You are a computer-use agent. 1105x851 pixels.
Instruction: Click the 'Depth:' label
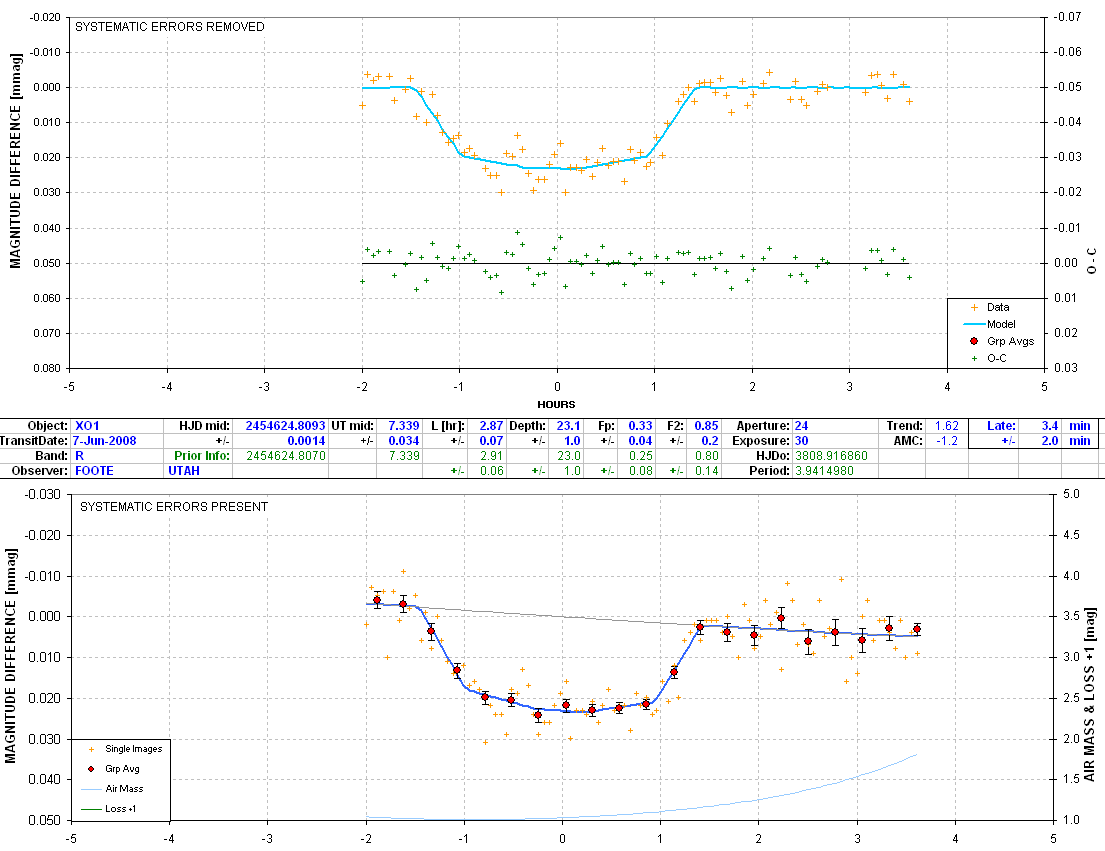[x=527, y=426]
